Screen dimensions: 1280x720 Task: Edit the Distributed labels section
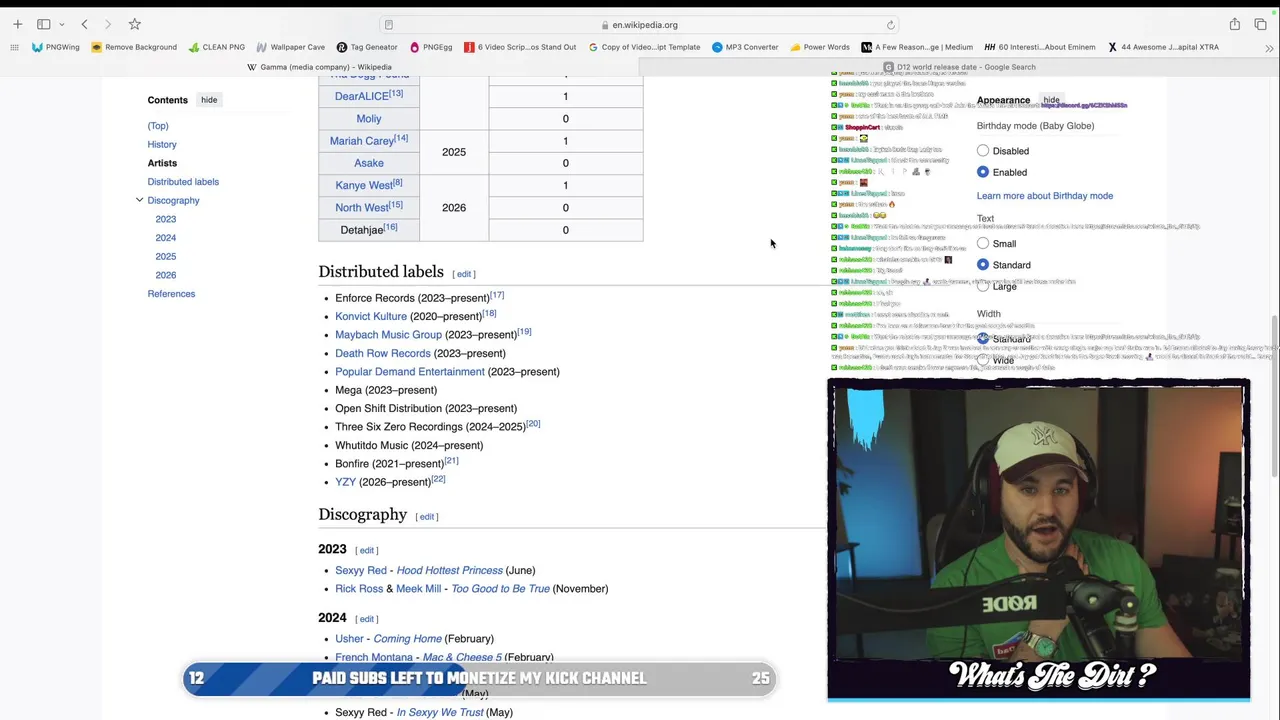click(464, 274)
